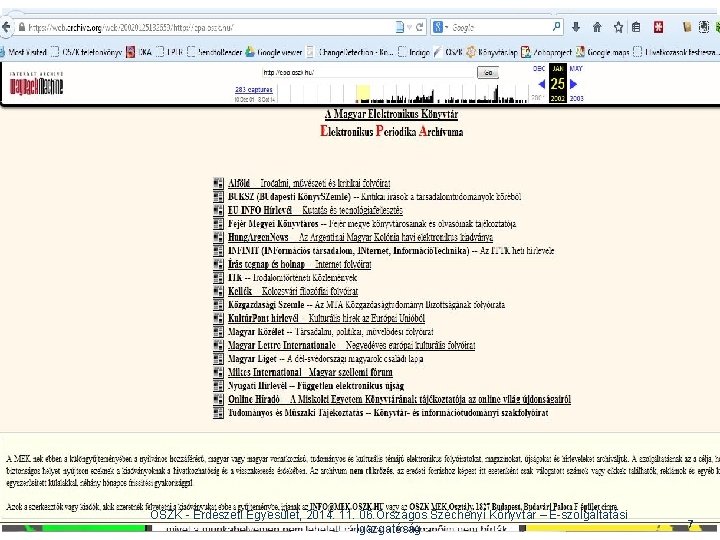Image resolution: width=720 pixels, height=540 pixels.
Task: Open the Írás tegnap és holnap link
Action: pyautogui.click(x=299, y=264)
